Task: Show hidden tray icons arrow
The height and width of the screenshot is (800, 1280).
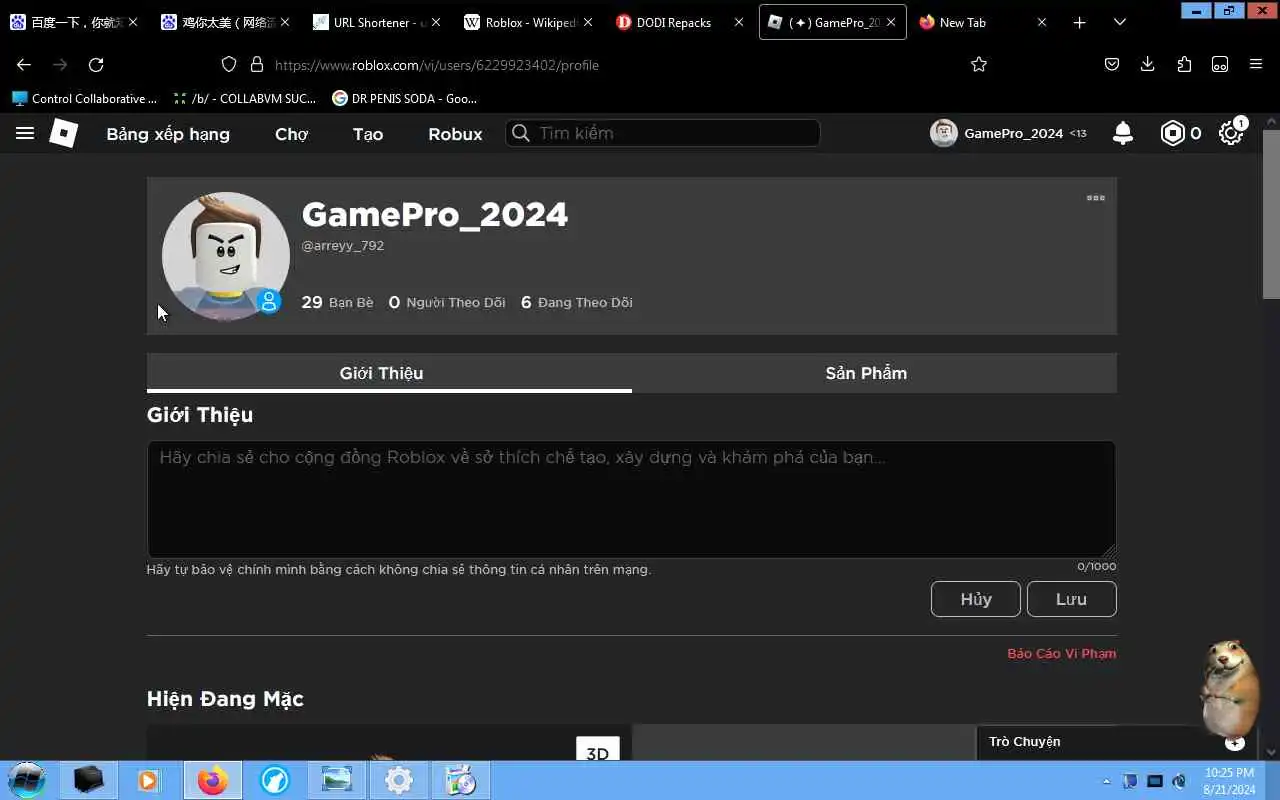Action: click(x=1106, y=781)
